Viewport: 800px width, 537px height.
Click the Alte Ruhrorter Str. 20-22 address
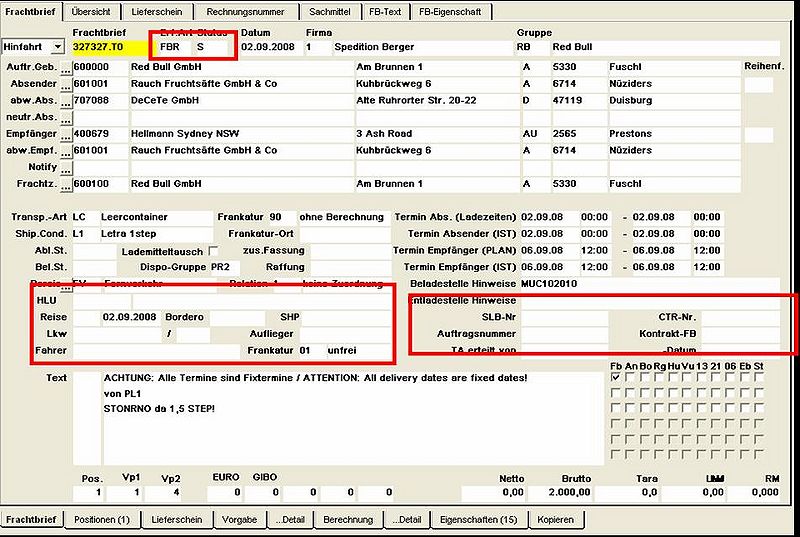click(x=416, y=100)
